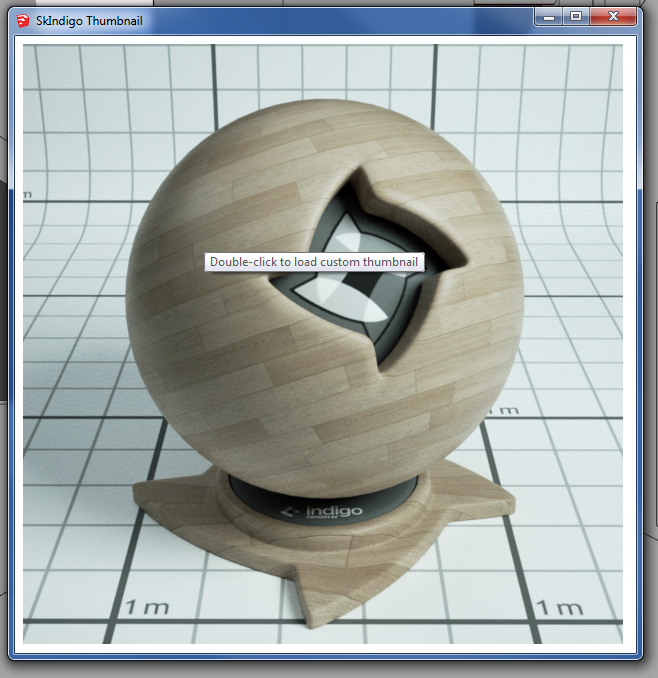Click the SketchUp icon in title bar
Viewport: 658px width, 678px height.
point(22,18)
